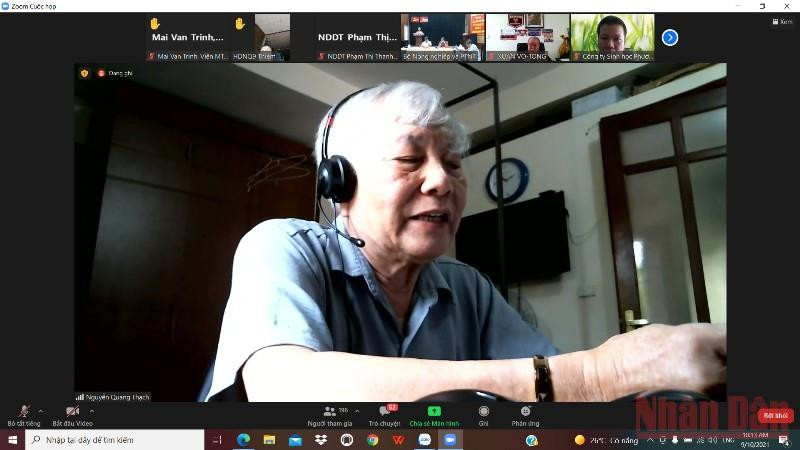Image resolution: width=800 pixels, height=450 pixels.
Task: Select Mai Van Trinh participant thumbnail
Action: [x=188, y=38]
